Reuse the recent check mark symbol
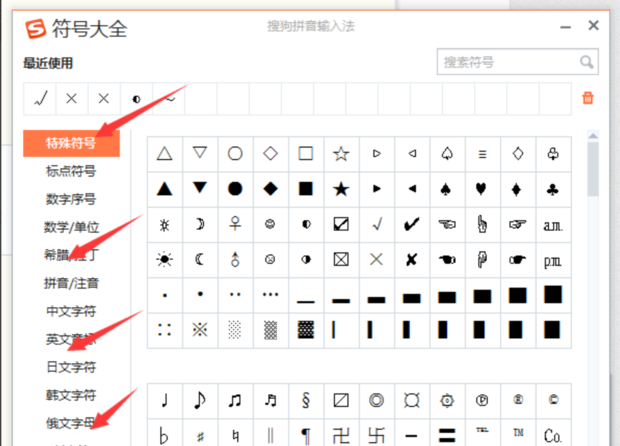The height and width of the screenshot is (446, 620). pyautogui.click(x=40, y=98)
